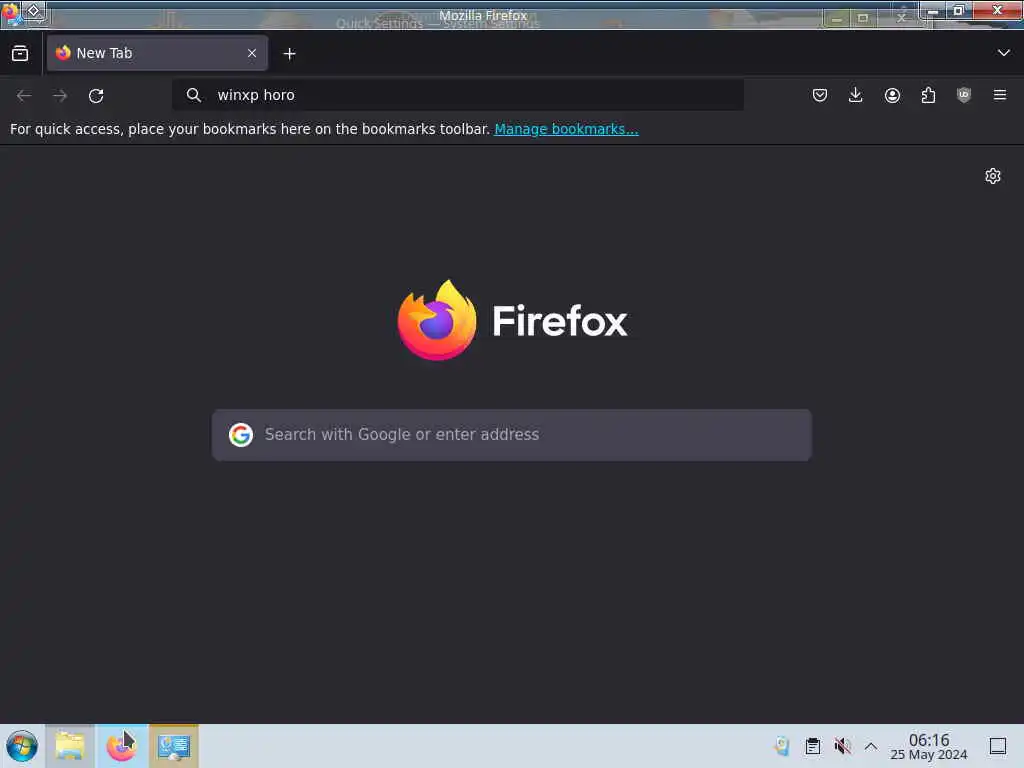The width and height of the screenshot is (1024, 768).
Task: Open the Start menu orb
Action: pos(22,746)
